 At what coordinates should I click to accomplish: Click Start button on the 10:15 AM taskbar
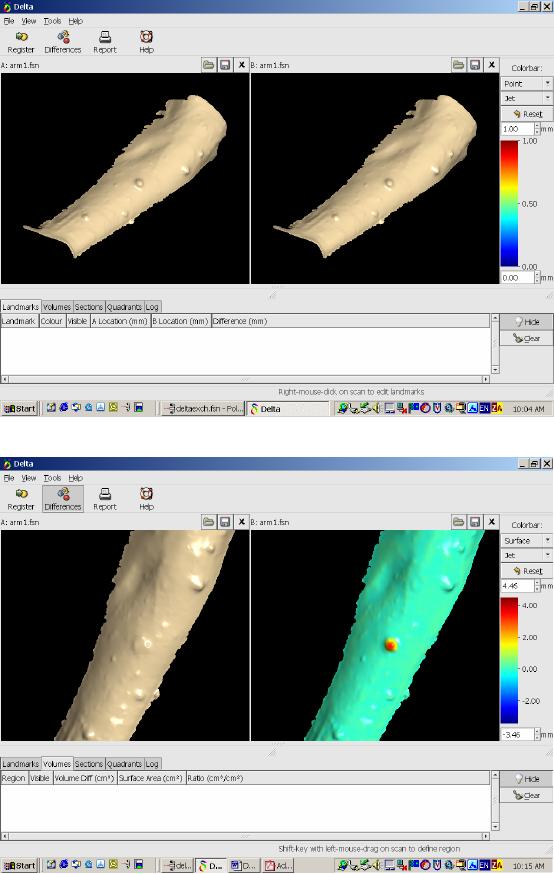pos(20,866)
